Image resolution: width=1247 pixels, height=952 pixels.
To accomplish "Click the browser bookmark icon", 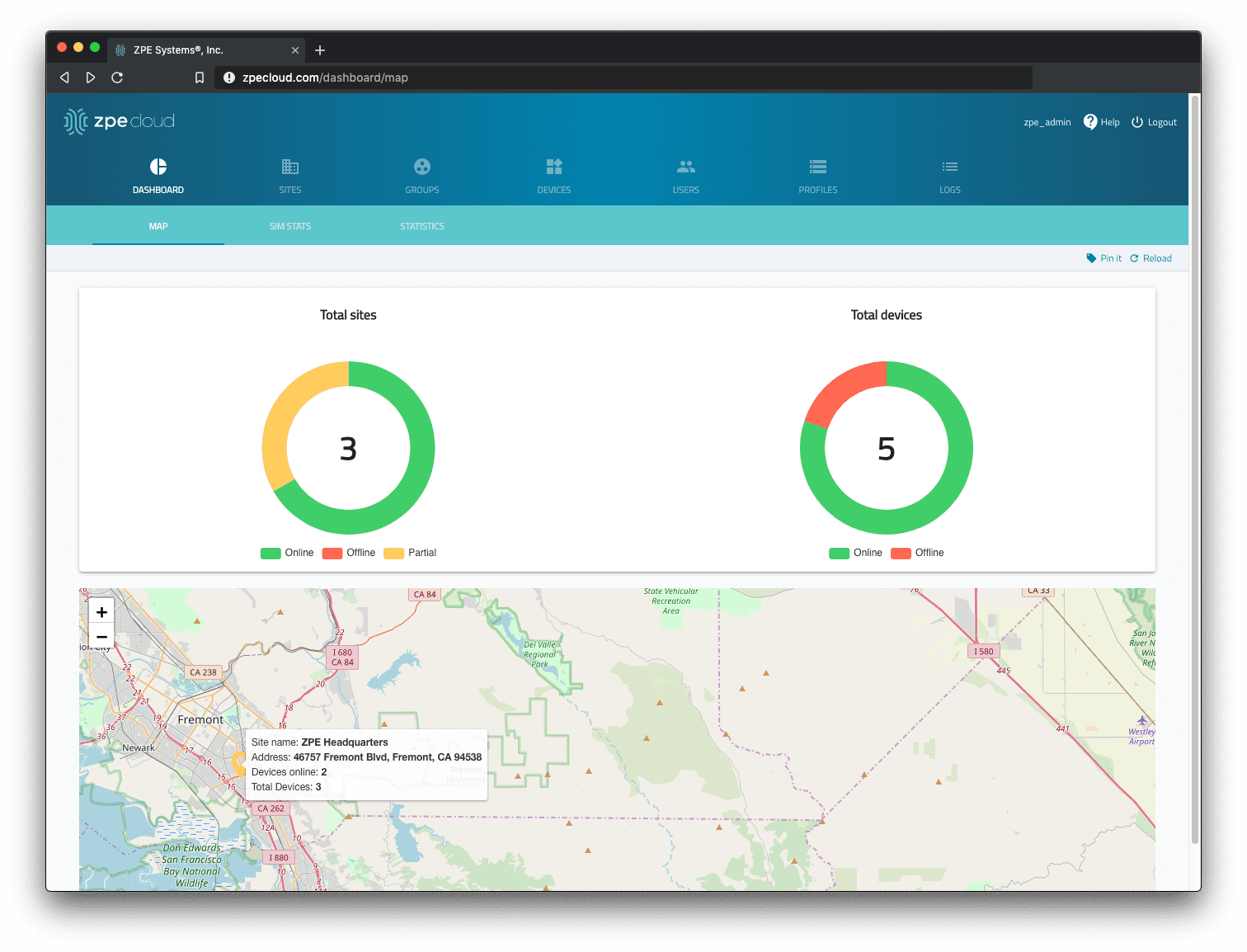I will coord(200,78).
